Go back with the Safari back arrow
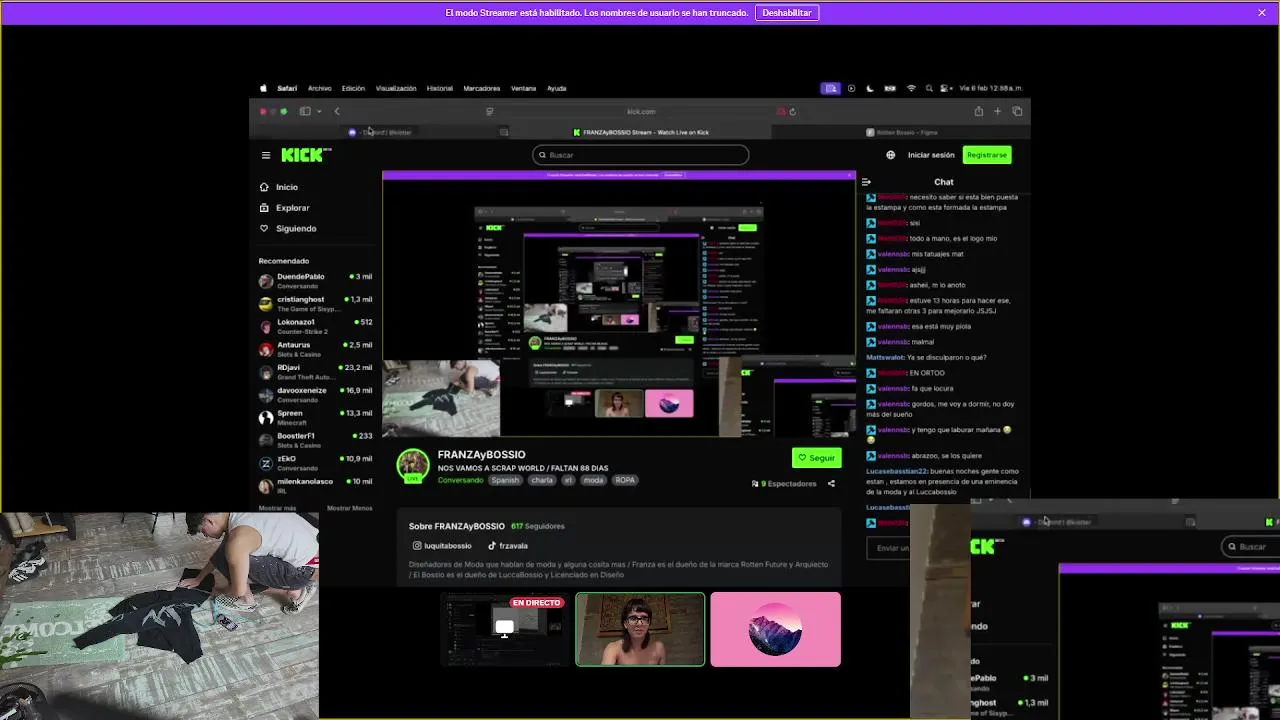1280x720 pixels. pyautogui.click(x=337, y=111)
